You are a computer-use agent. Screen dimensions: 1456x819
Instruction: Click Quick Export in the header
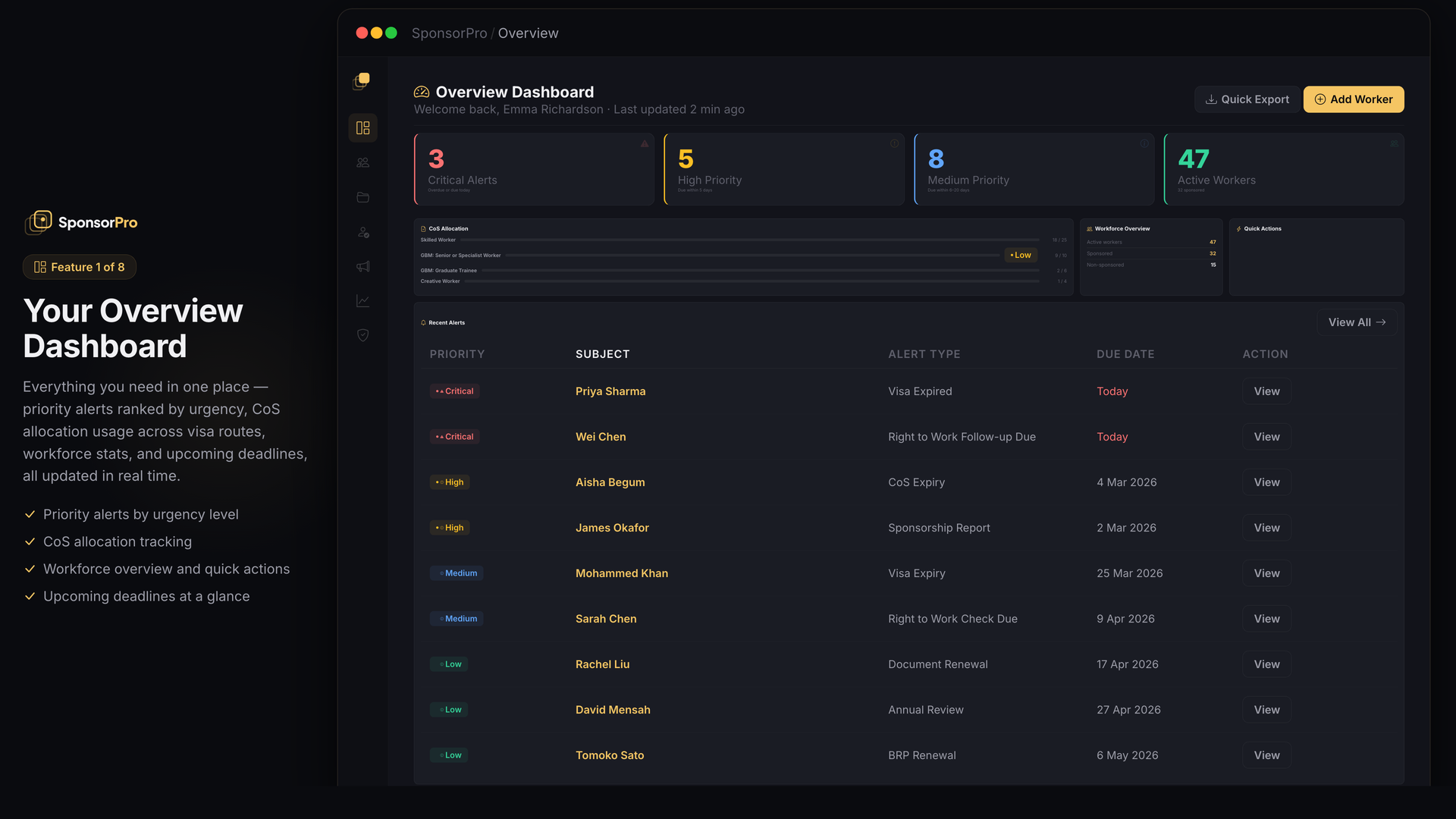[1247, 99]
